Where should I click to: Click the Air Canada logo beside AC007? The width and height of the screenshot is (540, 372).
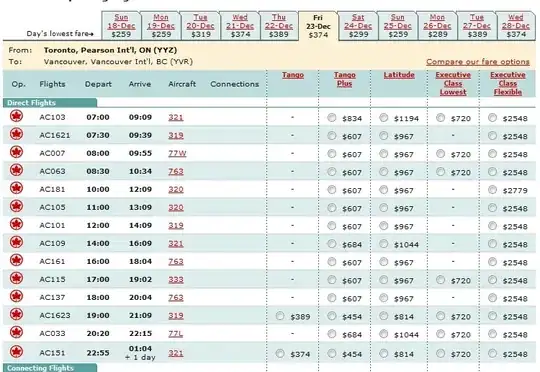(x=16, y=152)
